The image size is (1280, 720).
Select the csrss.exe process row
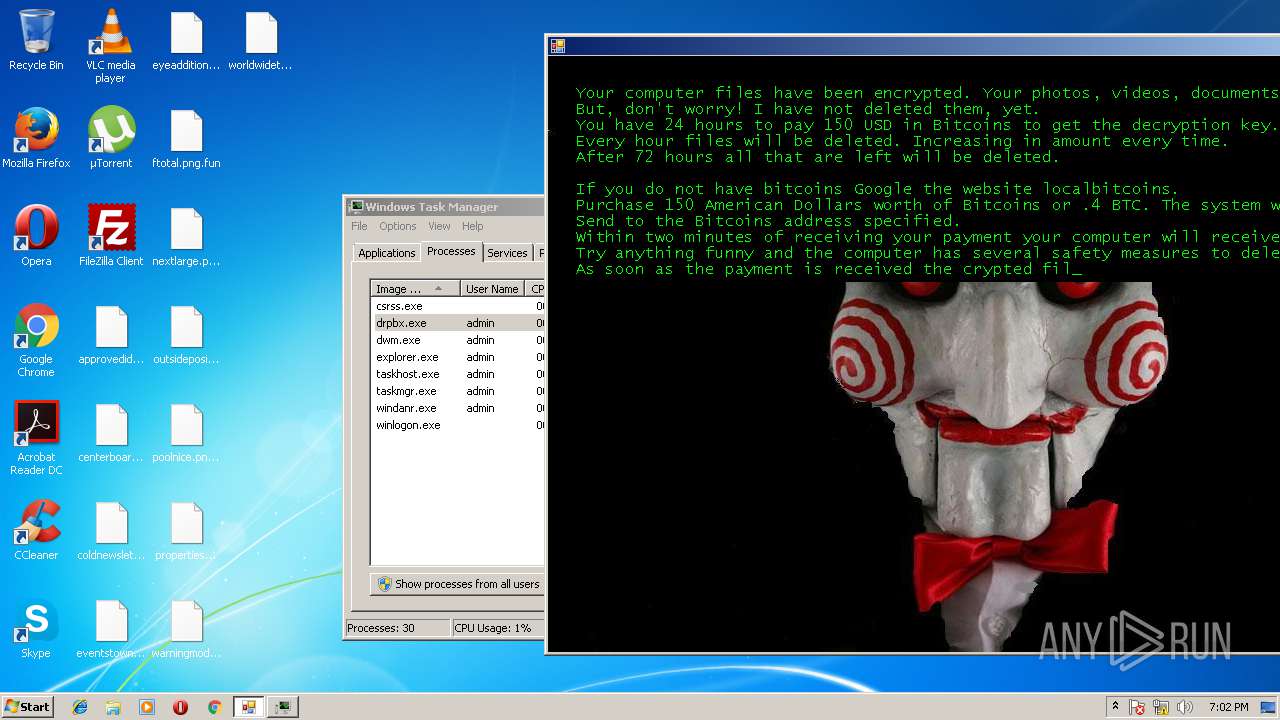[458, 306]
